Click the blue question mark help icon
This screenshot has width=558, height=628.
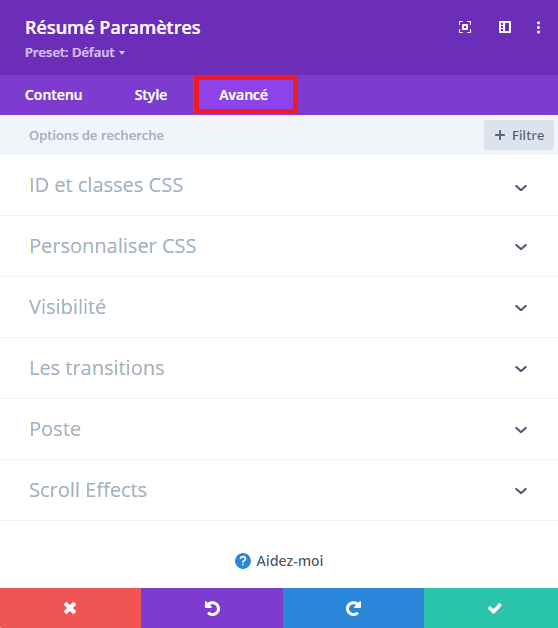pyautogui.click(x=243, y=561)
